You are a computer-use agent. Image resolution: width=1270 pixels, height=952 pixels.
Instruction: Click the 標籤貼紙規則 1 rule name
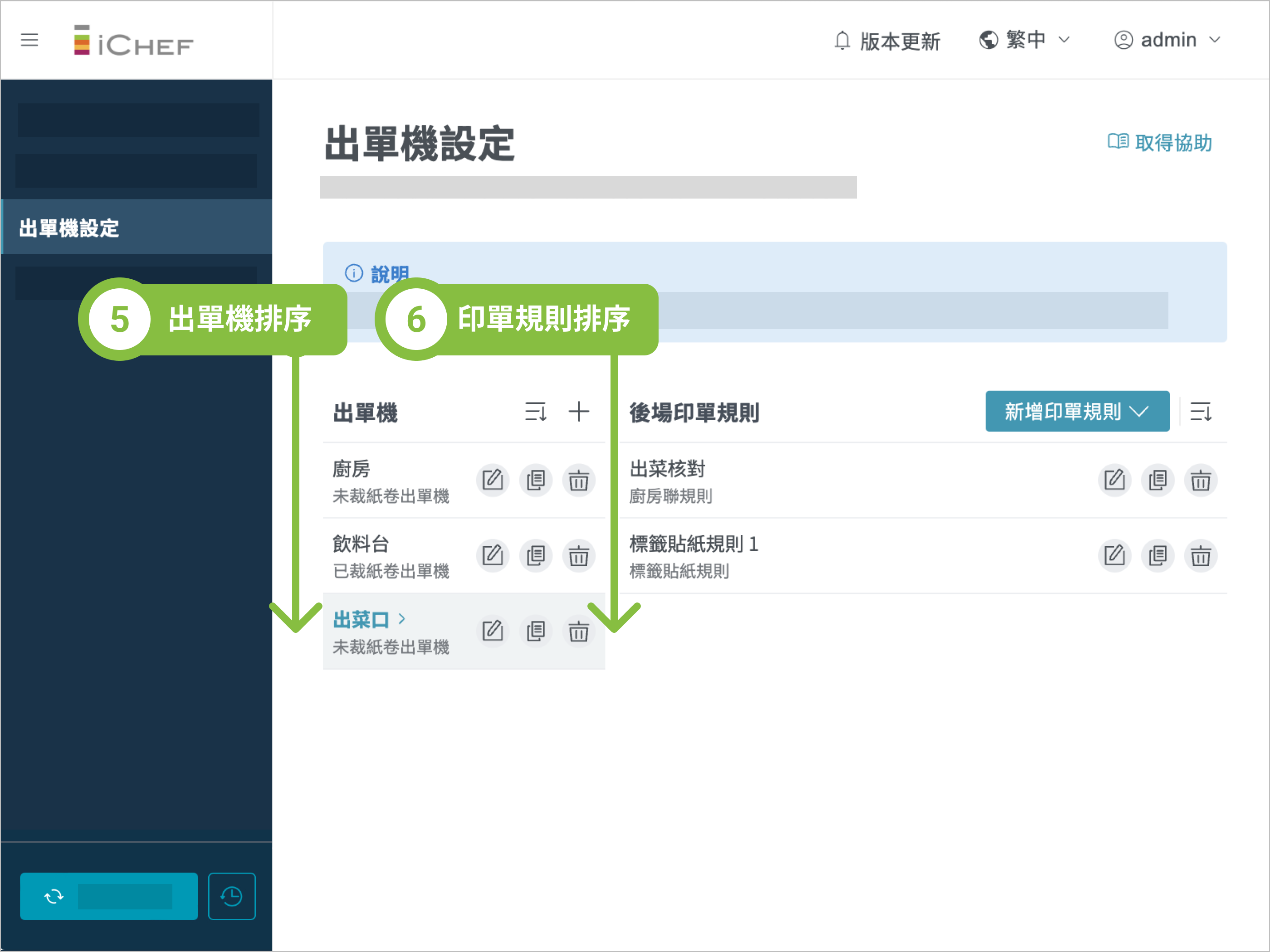click(x=694, y=544)
